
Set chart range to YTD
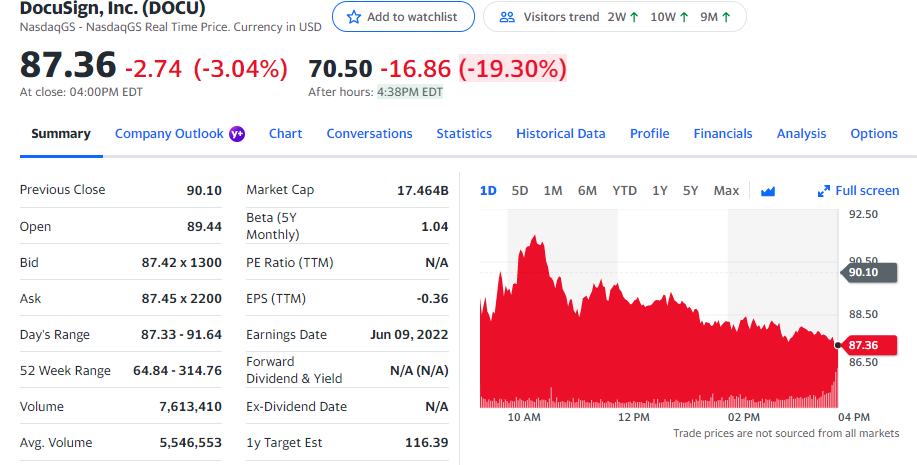click(x=624, y=191)
